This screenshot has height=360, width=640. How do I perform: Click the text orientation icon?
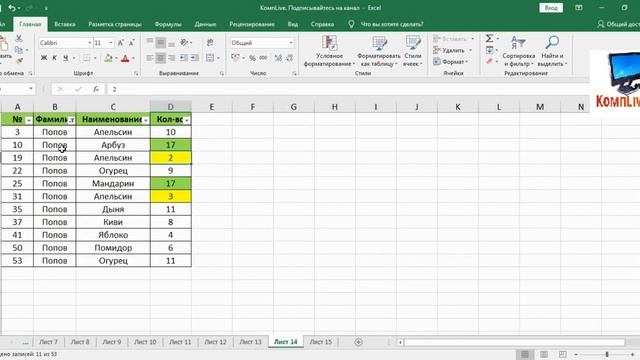pyautogui.click(x=184, y=42)
